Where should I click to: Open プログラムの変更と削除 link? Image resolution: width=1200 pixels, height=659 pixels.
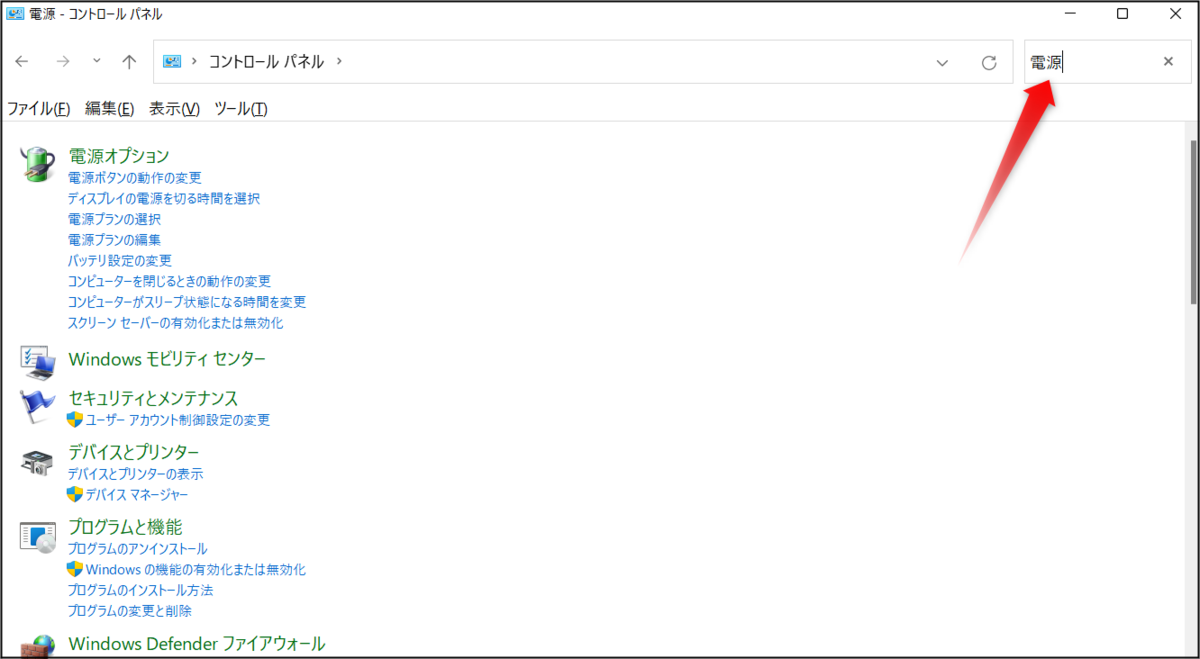[x=129, y=610]
